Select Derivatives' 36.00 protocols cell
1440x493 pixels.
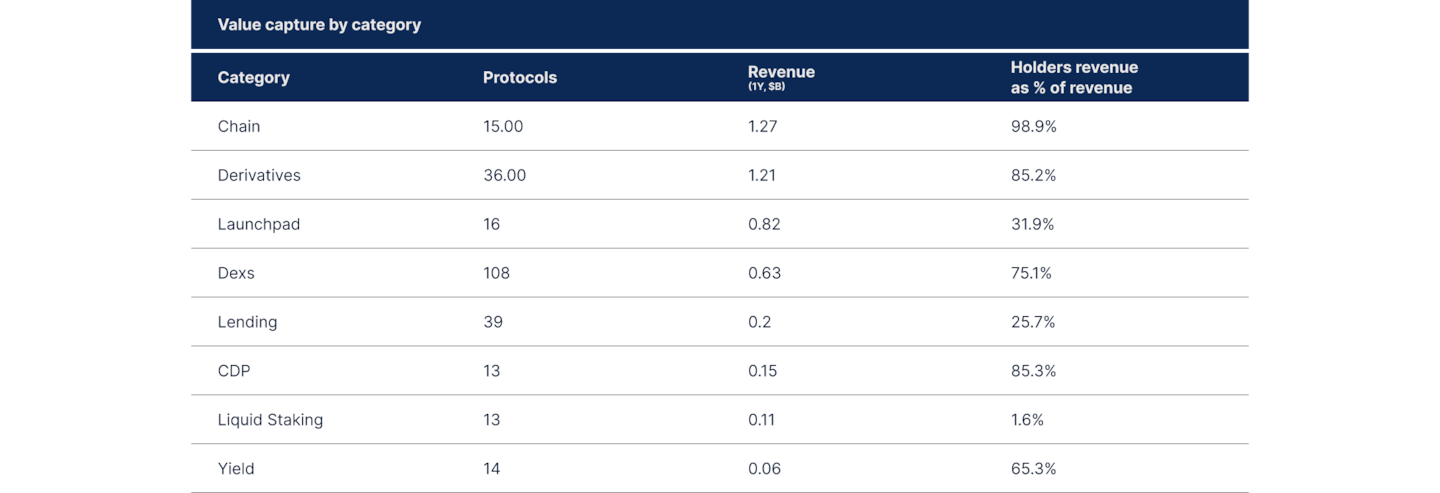504,176
